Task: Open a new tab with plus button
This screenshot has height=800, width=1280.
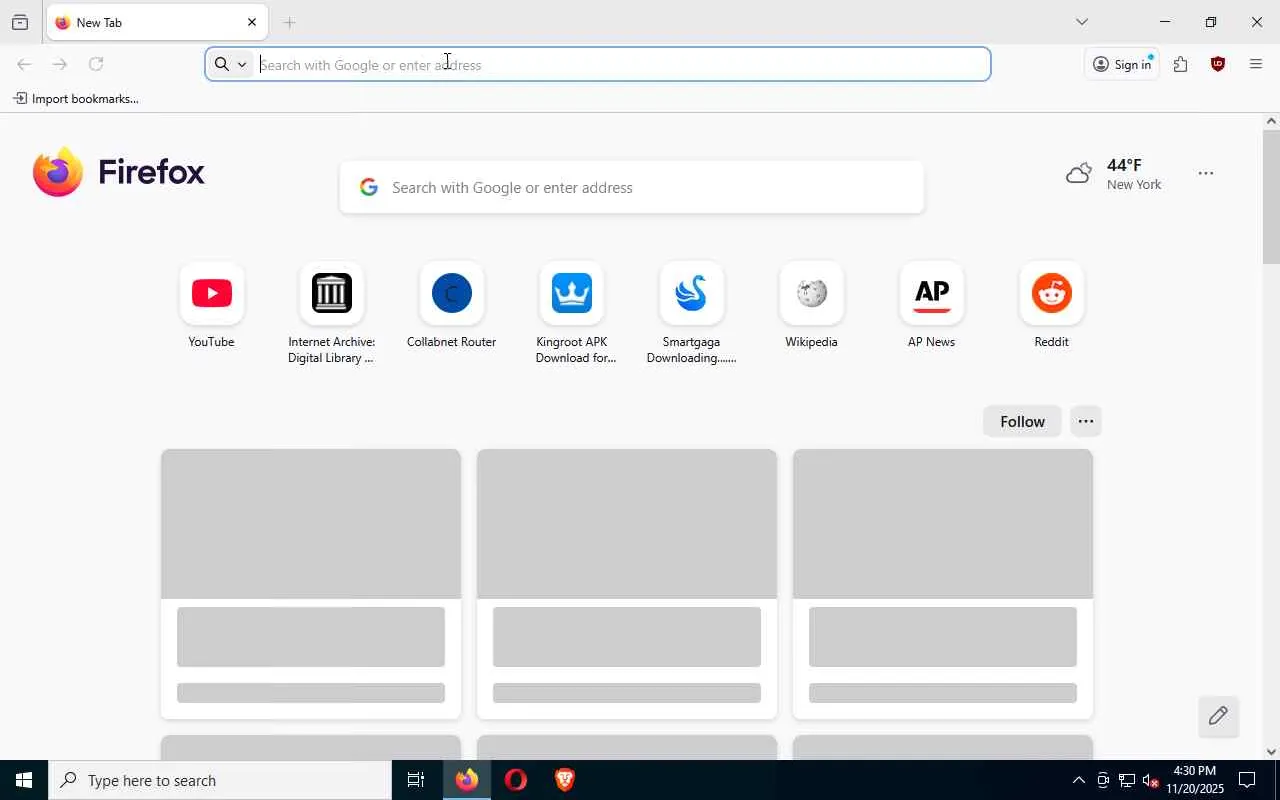Action: pos(290,22)
